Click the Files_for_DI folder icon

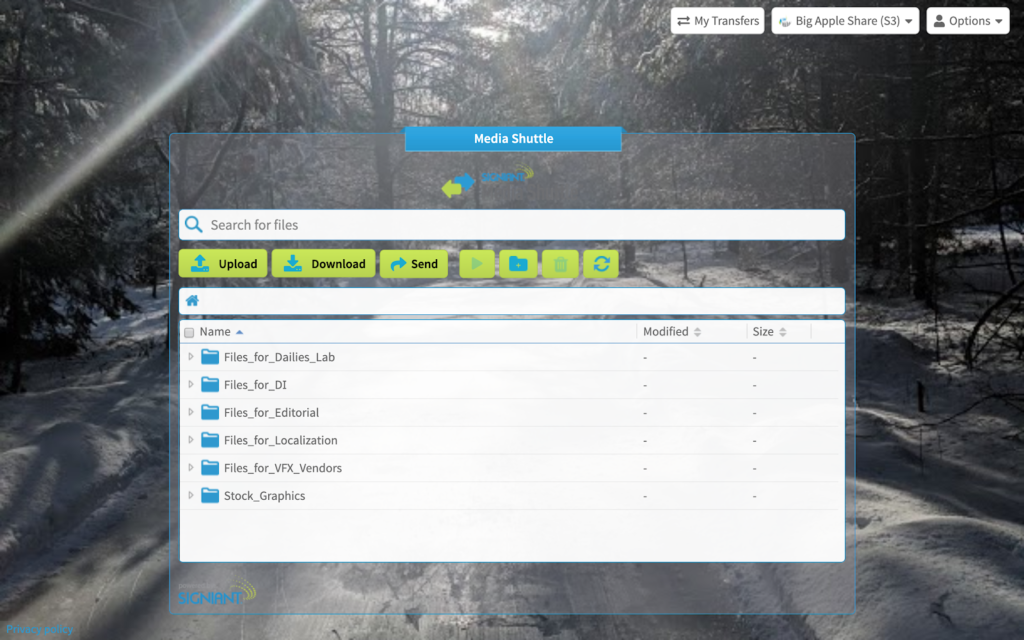[210, 385]
